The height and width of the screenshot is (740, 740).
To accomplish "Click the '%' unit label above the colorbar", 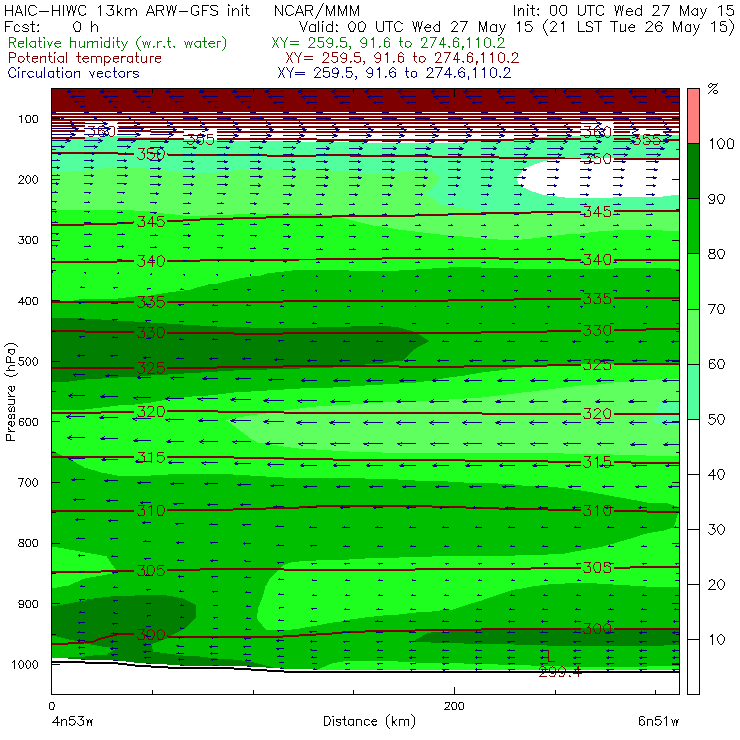I will [713, 89].
